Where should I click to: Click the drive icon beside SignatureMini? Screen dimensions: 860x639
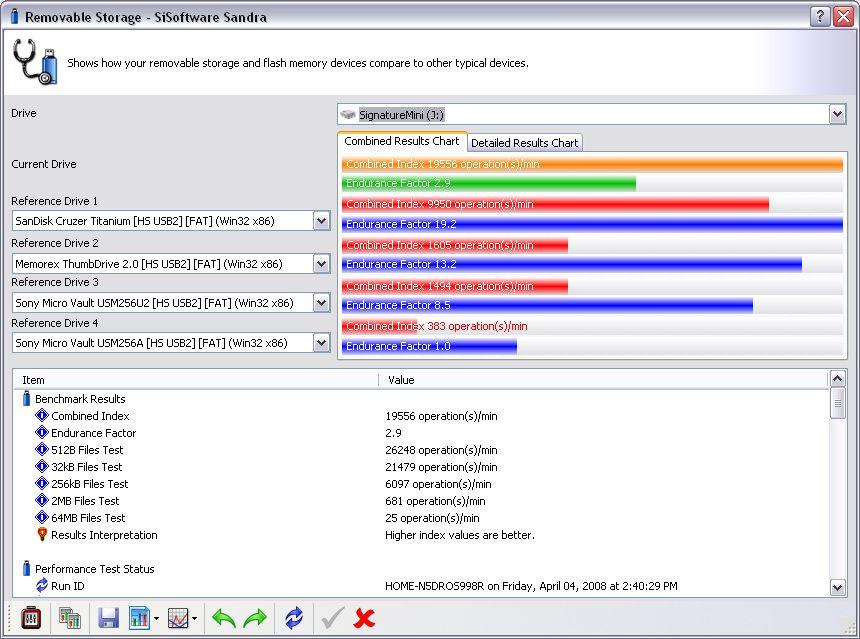click(348, 115)
